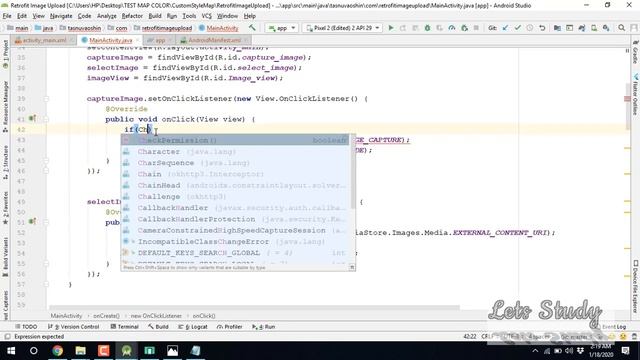Switch to Android Studio taskbar icon
The width and height of the screenshot is (640, 360).
pyautogui.click(x=127, y=351)
